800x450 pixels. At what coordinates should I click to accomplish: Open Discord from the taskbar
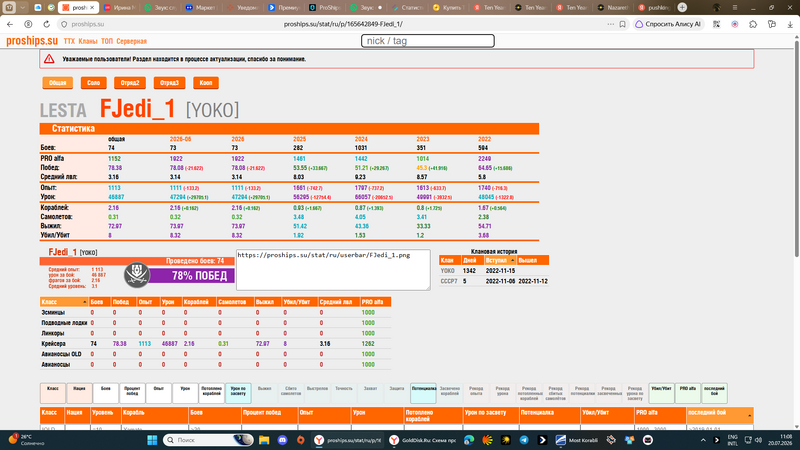coord(282,440)
